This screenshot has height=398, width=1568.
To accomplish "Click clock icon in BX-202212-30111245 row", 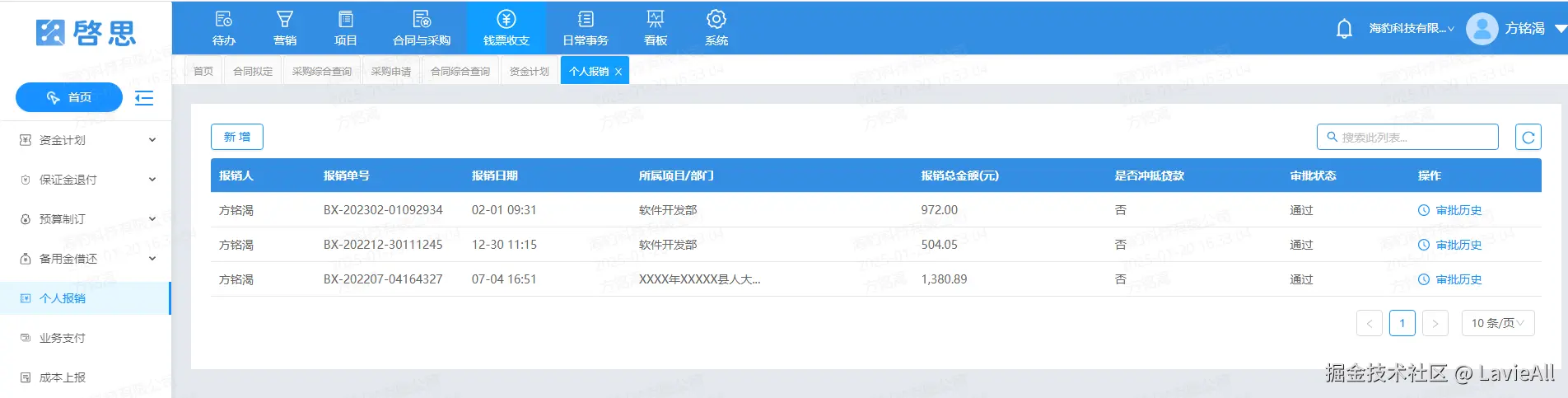I will tap(1424, 245).
